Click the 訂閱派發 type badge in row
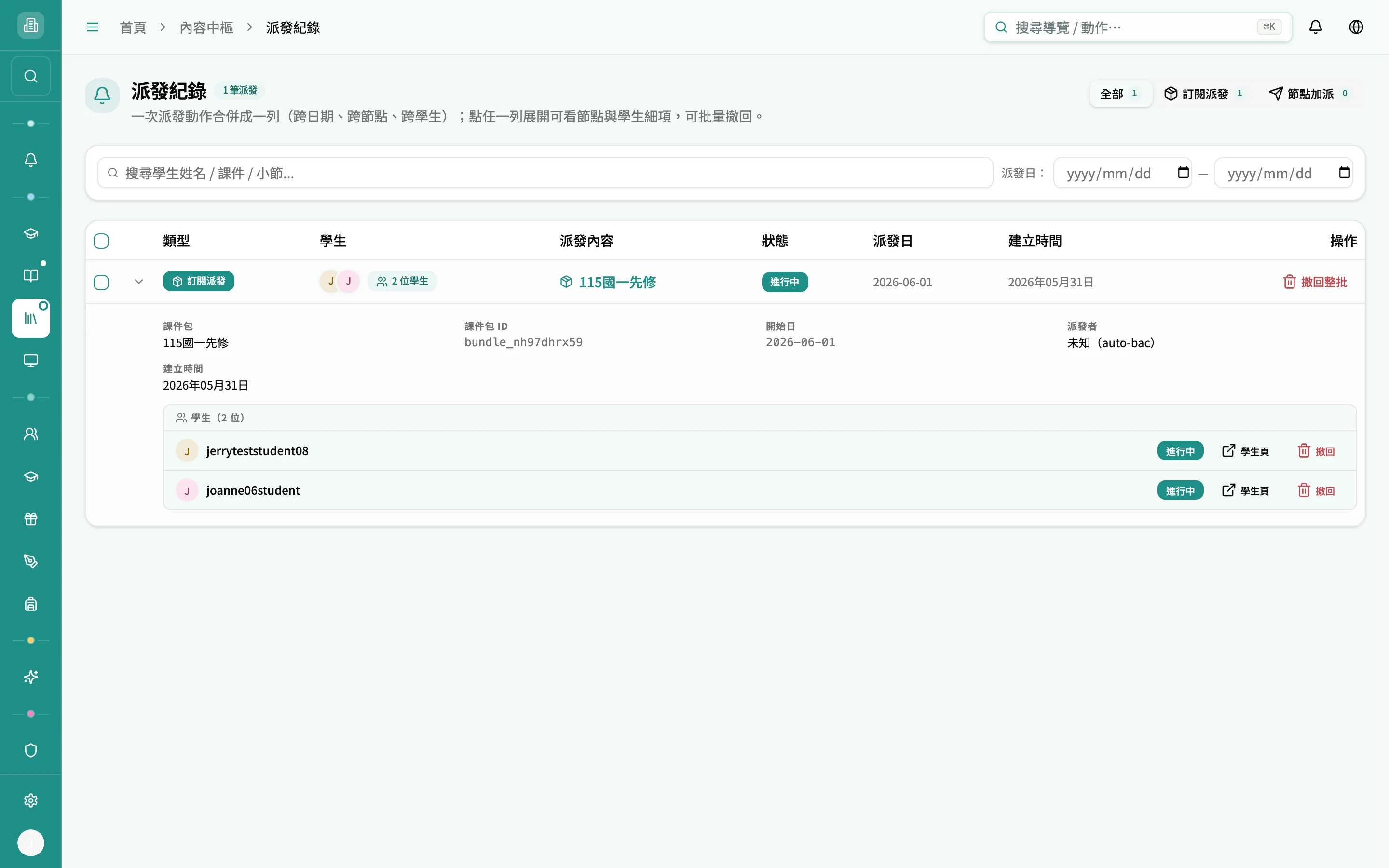This screenshot has height=868, width=1389. [x=199, y=281]
